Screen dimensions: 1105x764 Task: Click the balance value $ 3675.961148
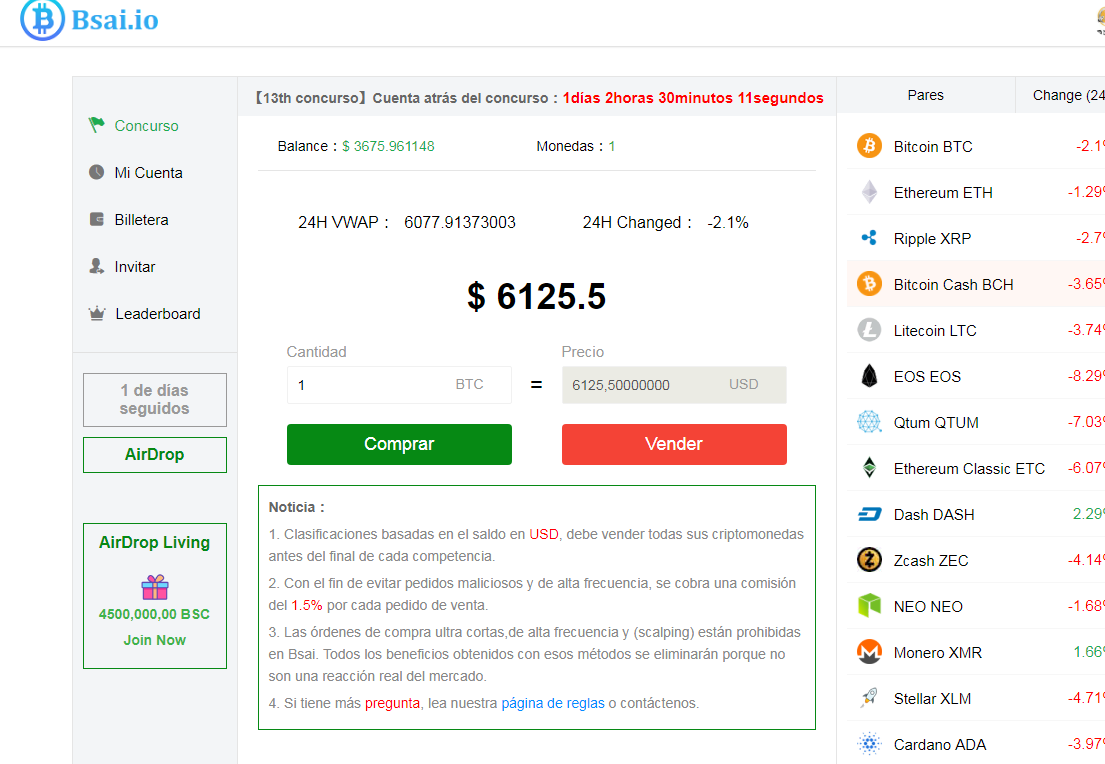(388, 146)
